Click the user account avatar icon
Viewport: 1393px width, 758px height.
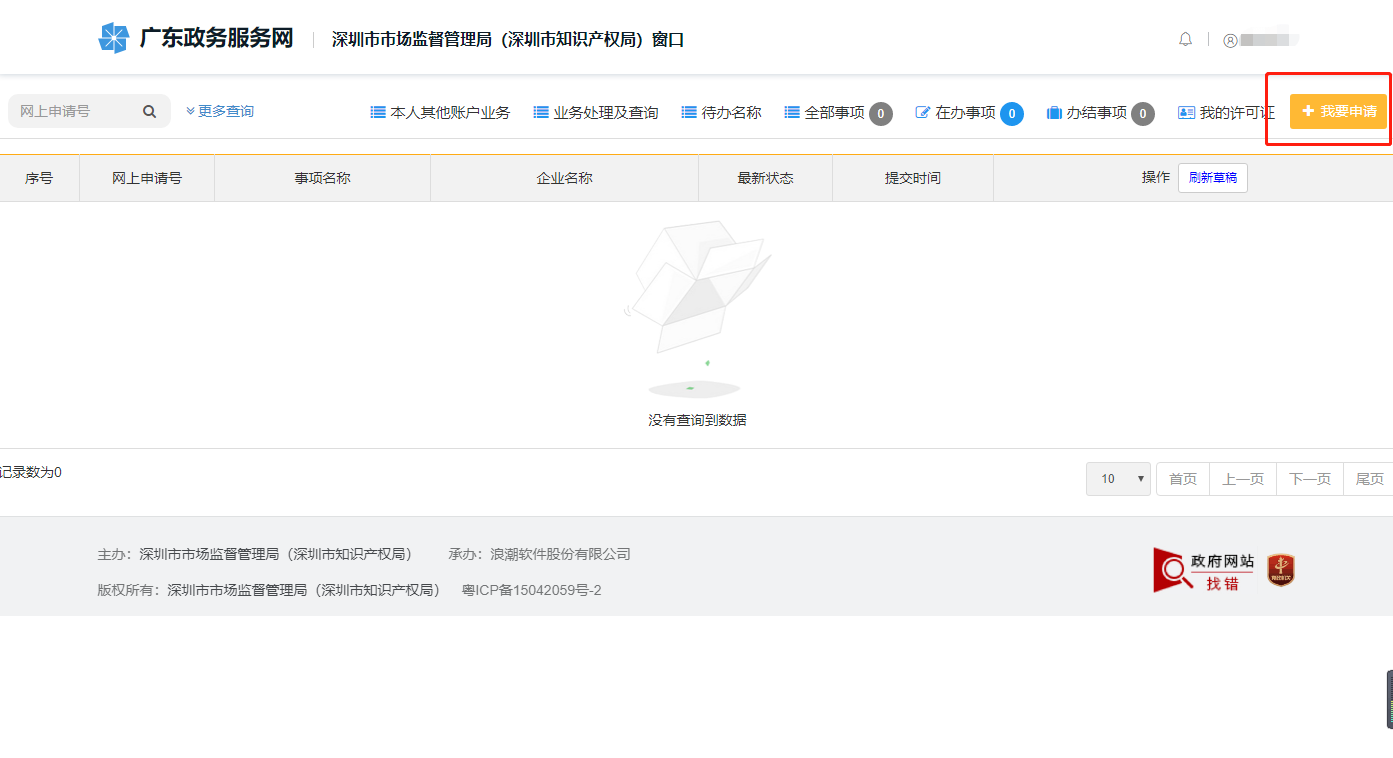pos(1229,38)
